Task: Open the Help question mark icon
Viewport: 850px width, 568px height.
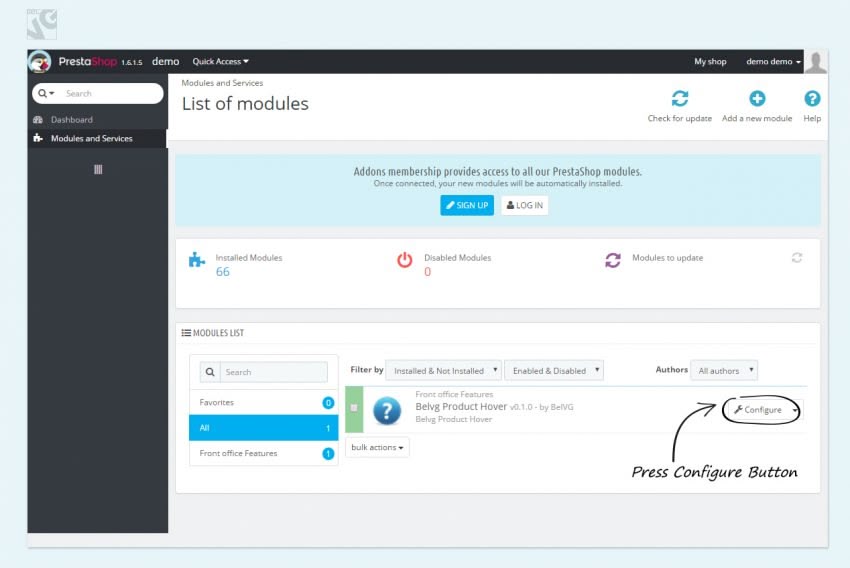Action: 812,99
